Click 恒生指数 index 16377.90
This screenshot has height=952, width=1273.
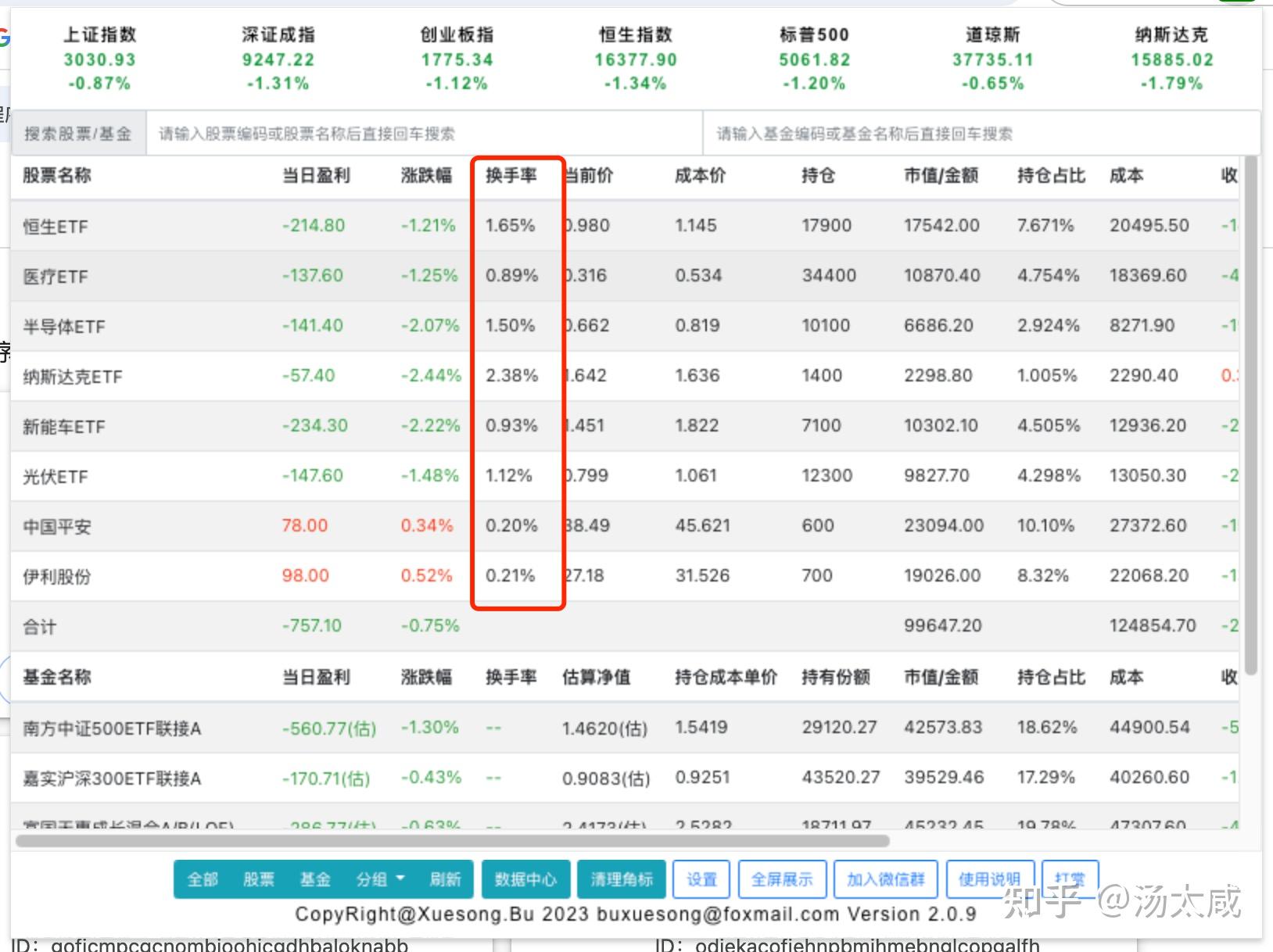tap(635, 59)
